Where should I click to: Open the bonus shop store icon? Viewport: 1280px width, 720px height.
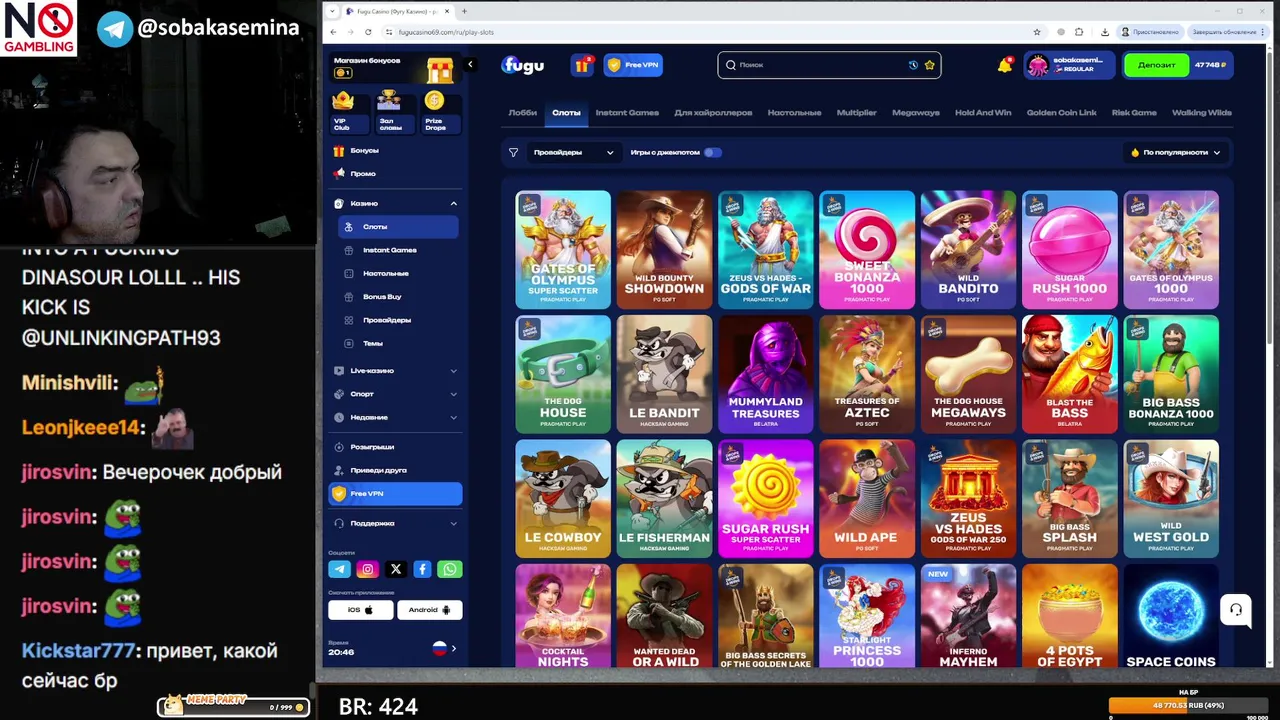point(440,70)
